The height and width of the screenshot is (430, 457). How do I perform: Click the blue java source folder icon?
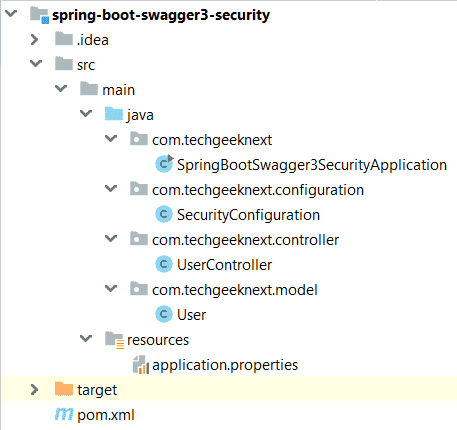pos(114,114)
